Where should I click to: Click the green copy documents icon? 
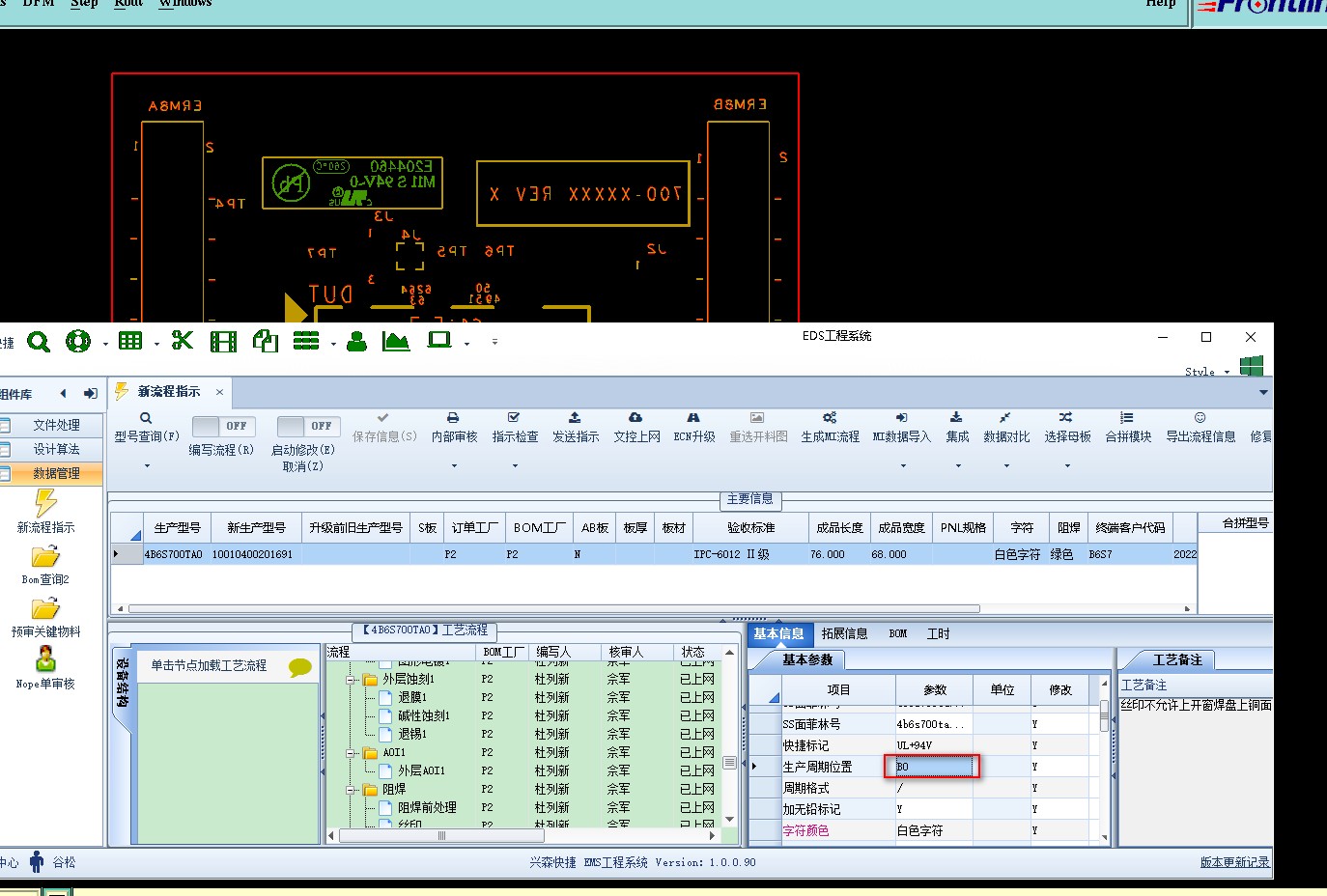coord(266,340)
